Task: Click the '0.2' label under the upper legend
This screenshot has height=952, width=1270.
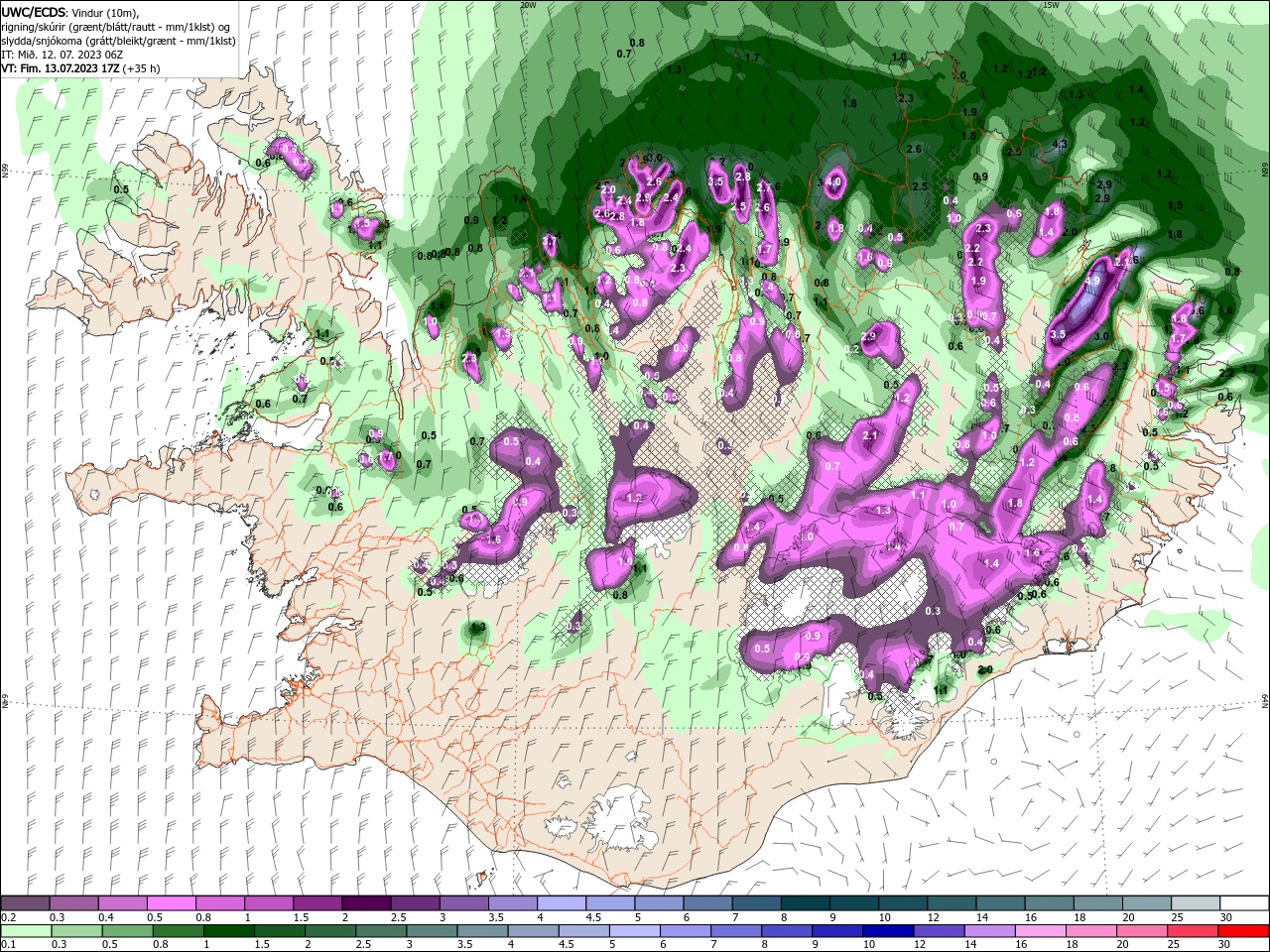Action: 10,917
